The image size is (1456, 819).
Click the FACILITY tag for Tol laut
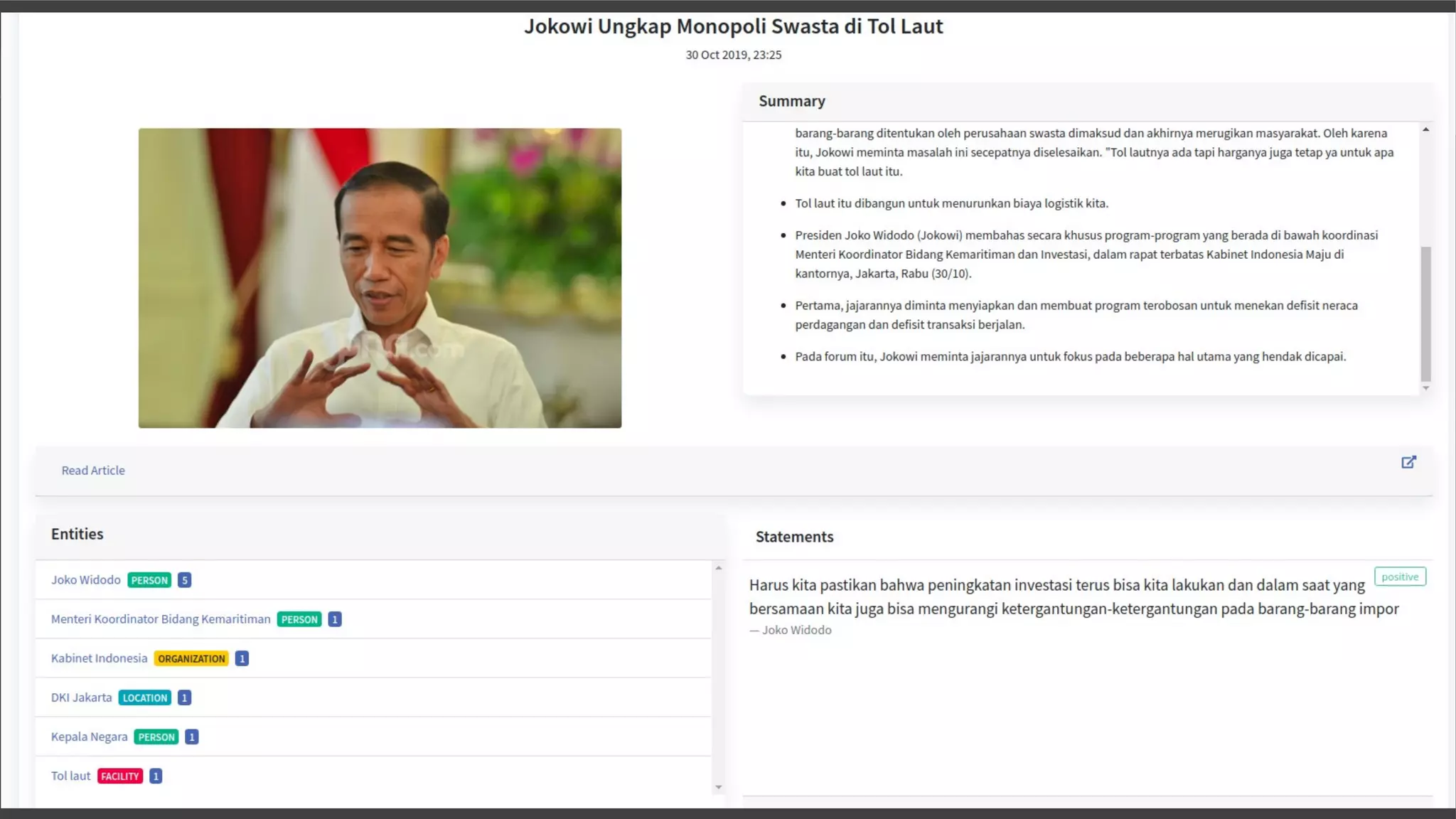pyautogui.click(x=120, y=776)
